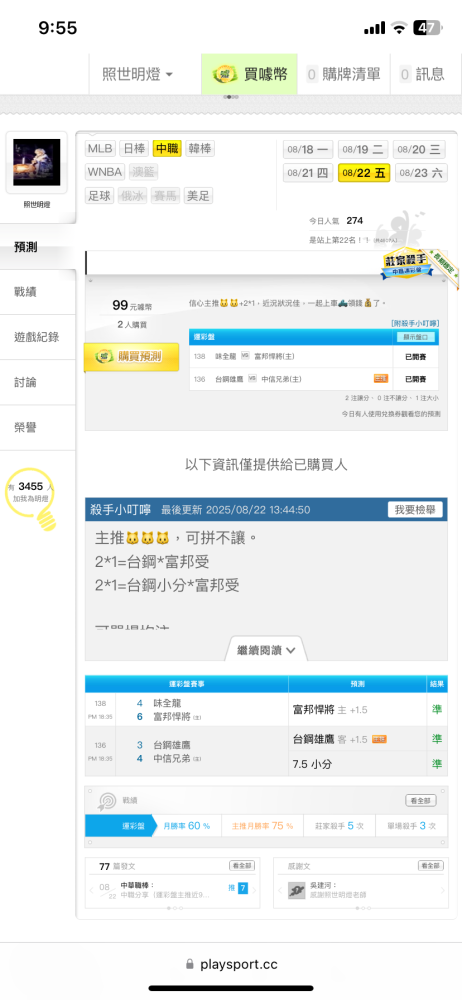Go to next post with right chevron
Image resolution: width=462 pixels, height=1000 pixels.
(255, 890)
